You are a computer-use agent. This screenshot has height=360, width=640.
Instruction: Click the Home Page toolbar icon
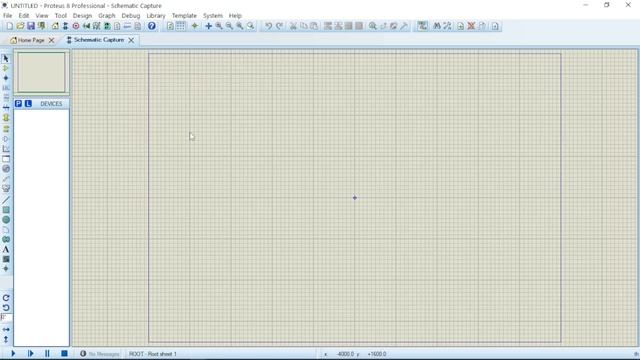(55, 26)
